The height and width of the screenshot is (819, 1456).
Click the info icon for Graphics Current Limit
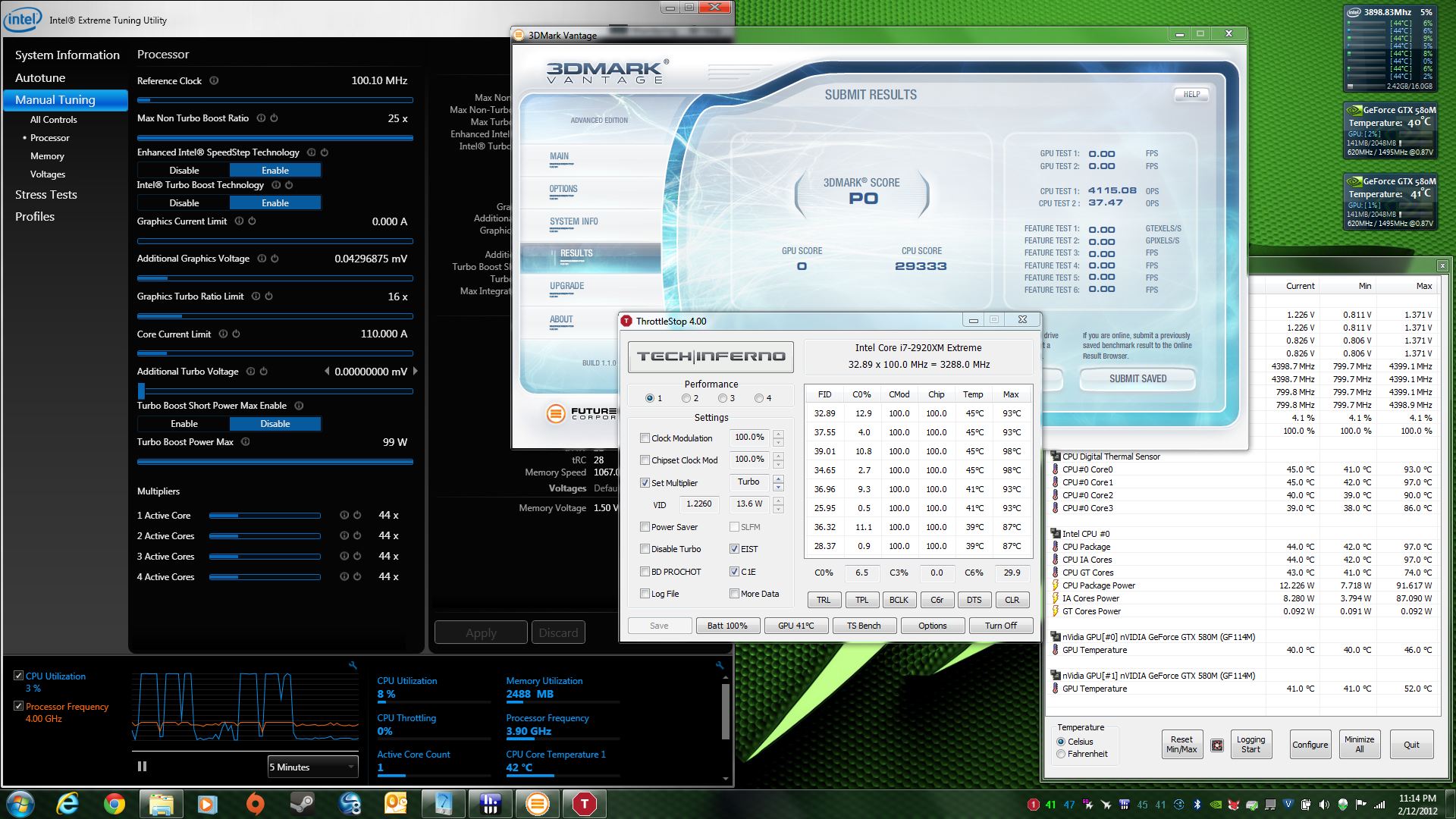tap(239, 221)
